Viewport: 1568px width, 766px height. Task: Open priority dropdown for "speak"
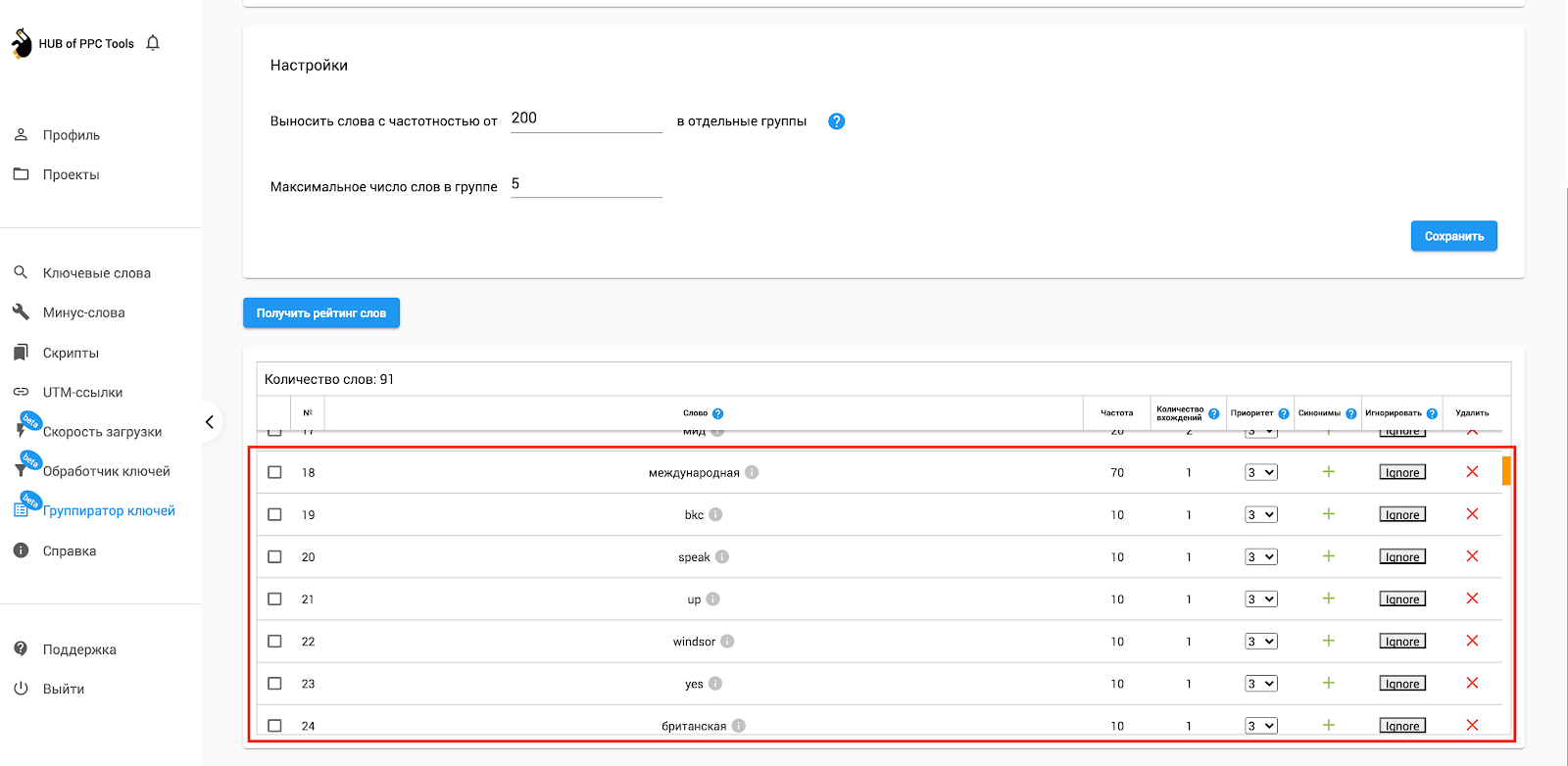click(x=1261, y=556)
